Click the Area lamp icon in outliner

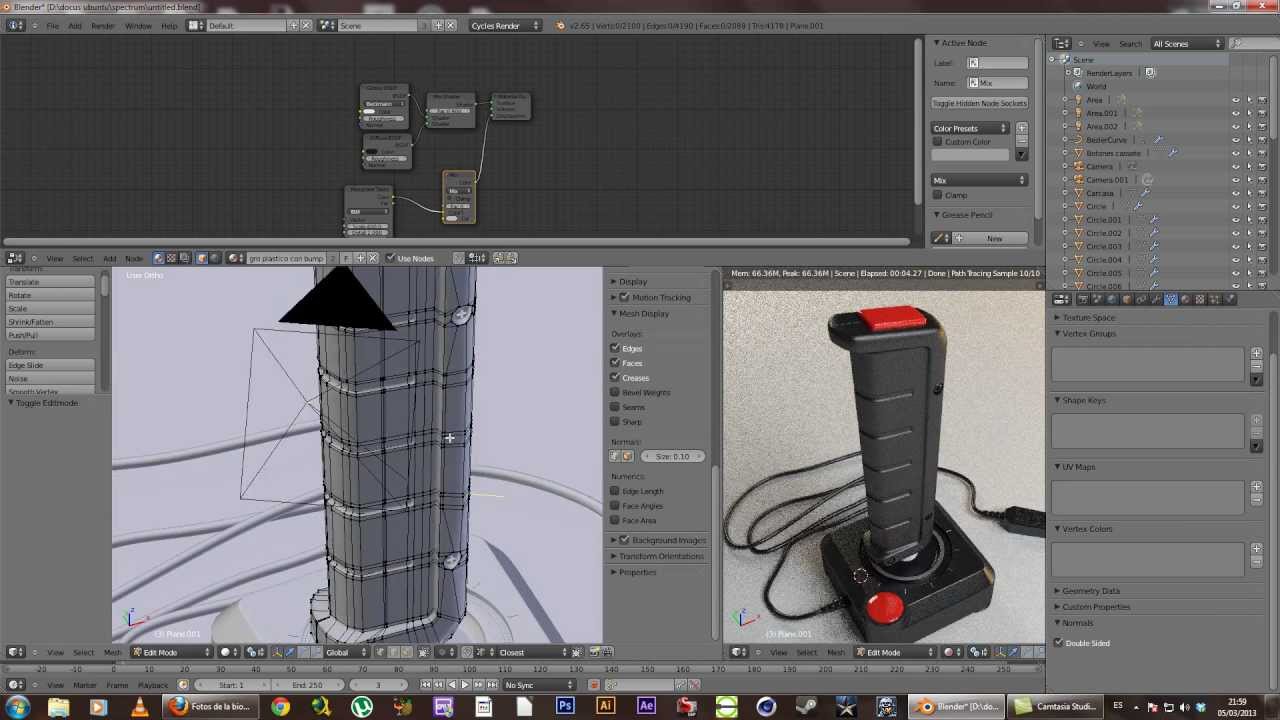pos(1078,100)
